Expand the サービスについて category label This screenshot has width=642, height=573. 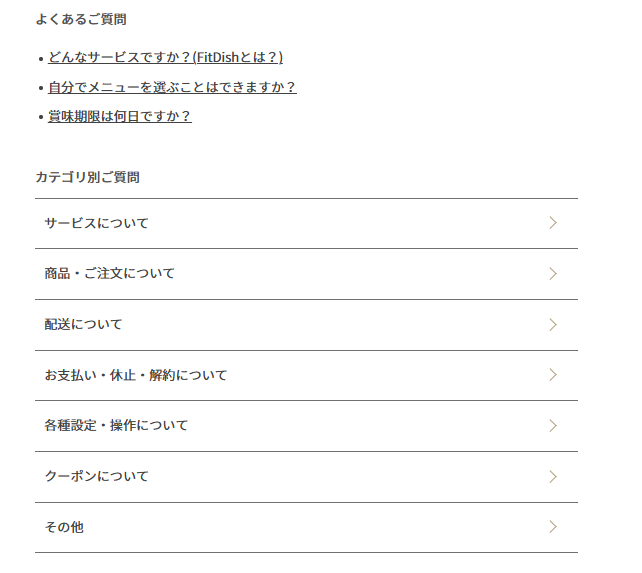click(x=96, y=223)
